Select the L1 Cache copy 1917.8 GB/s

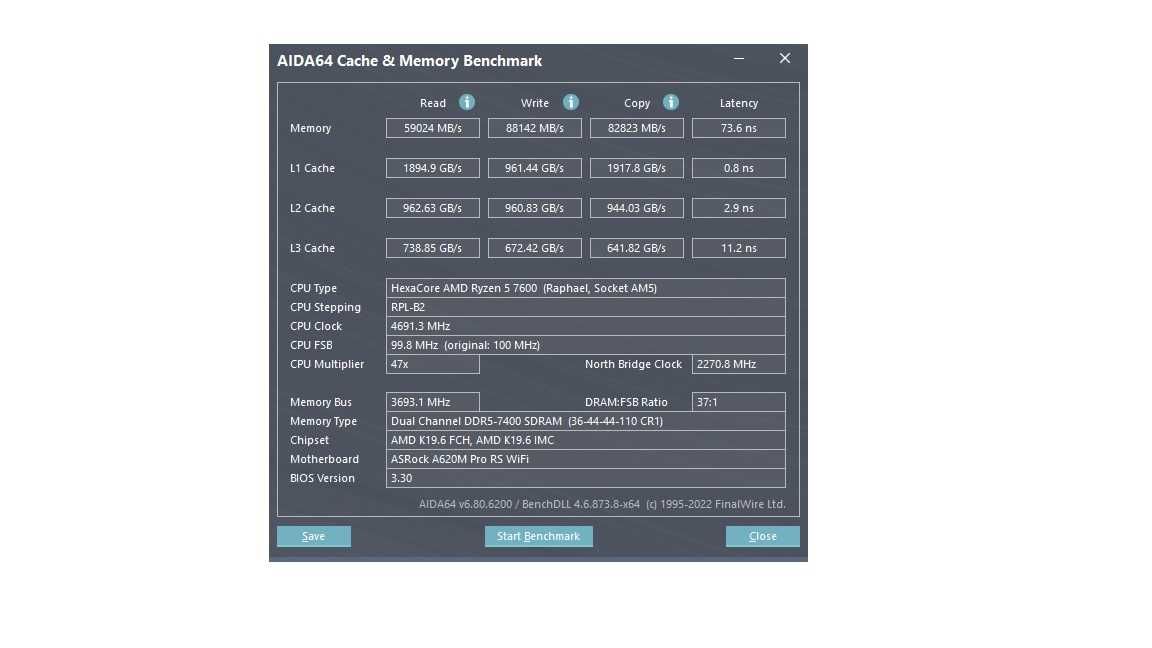637,168
